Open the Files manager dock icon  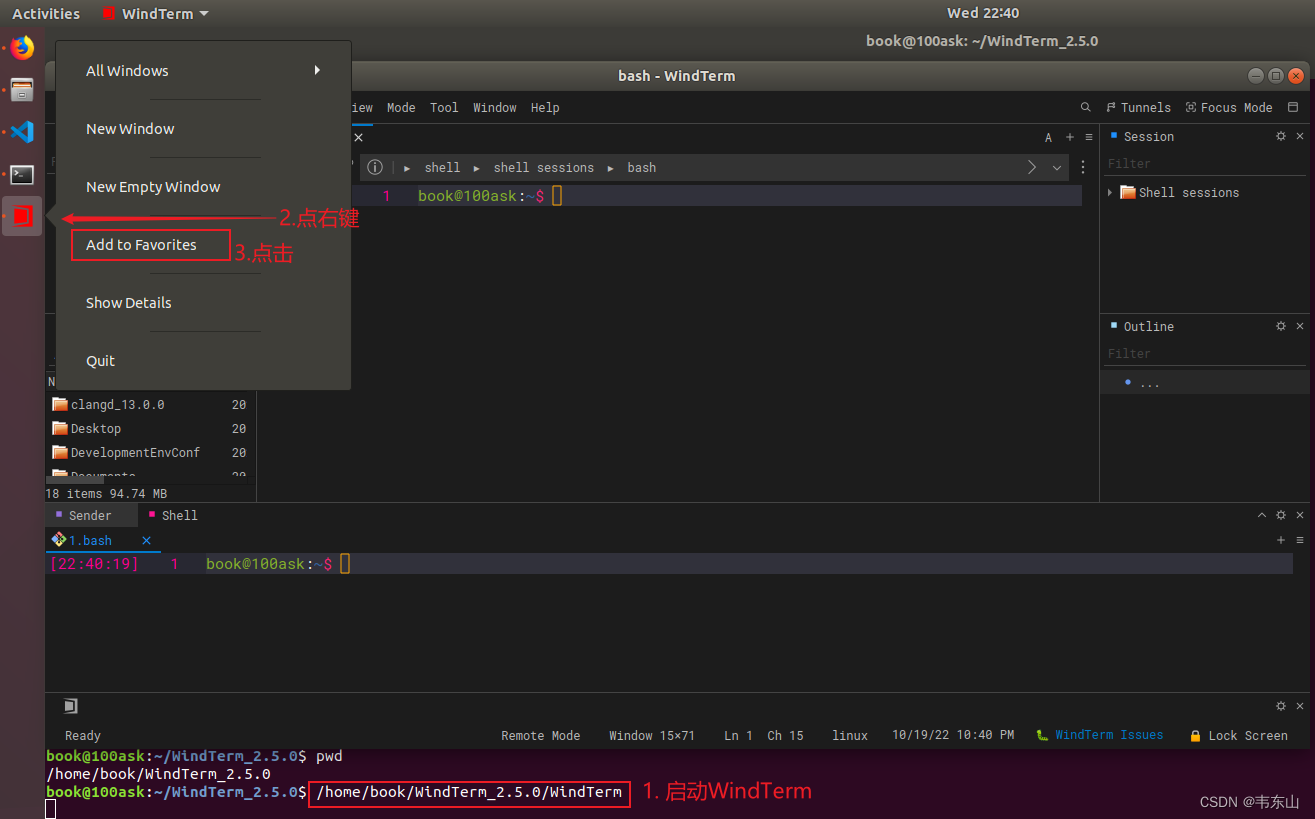coord(22,90)
